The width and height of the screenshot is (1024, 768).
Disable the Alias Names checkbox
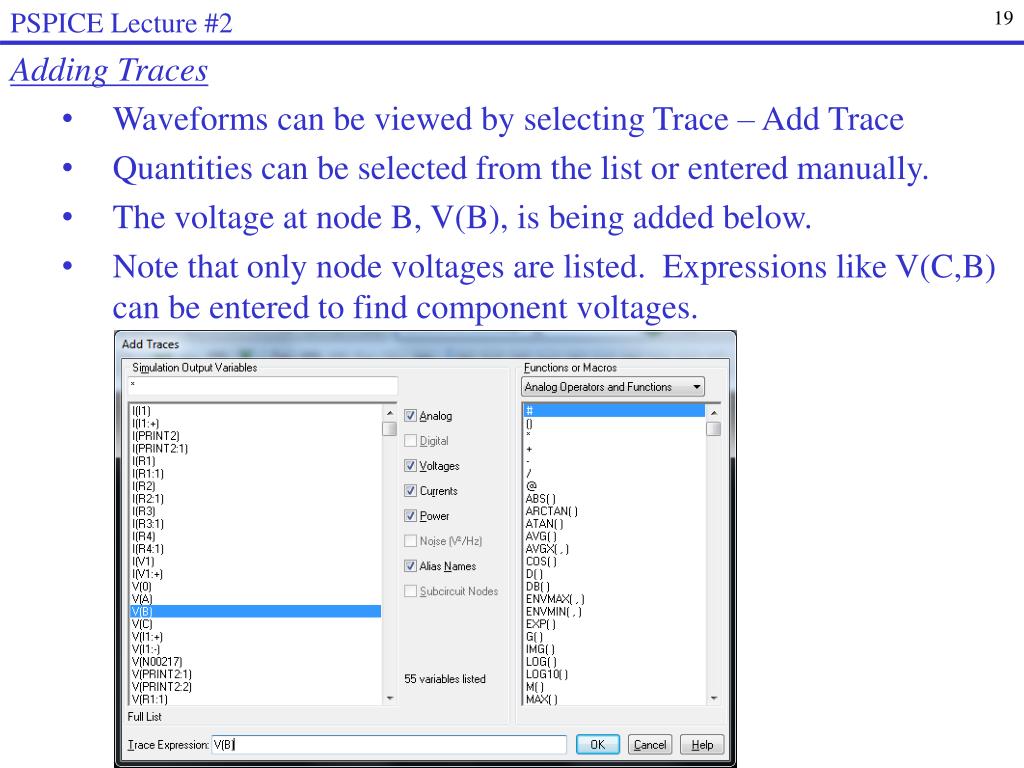410,566
